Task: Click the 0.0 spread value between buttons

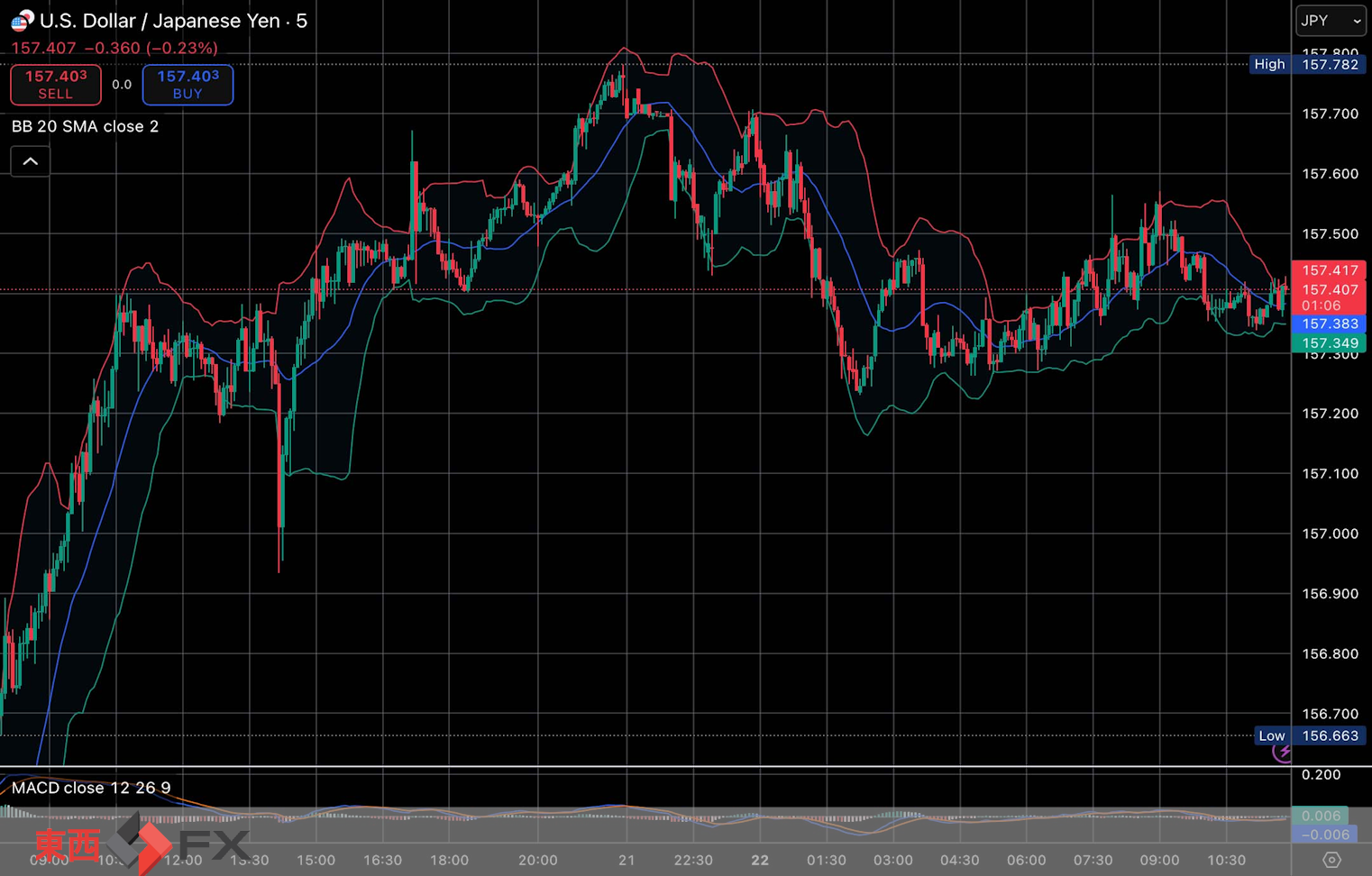Action: point(122,85)
